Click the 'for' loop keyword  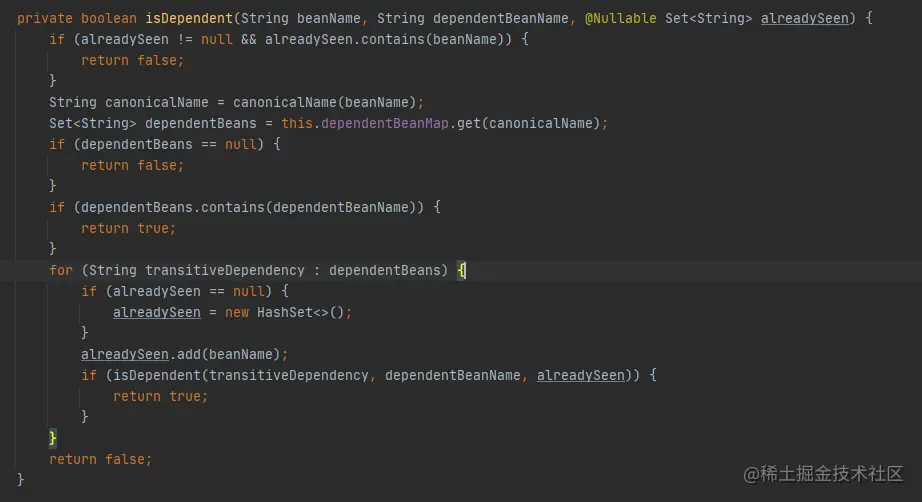pos(61,270)
